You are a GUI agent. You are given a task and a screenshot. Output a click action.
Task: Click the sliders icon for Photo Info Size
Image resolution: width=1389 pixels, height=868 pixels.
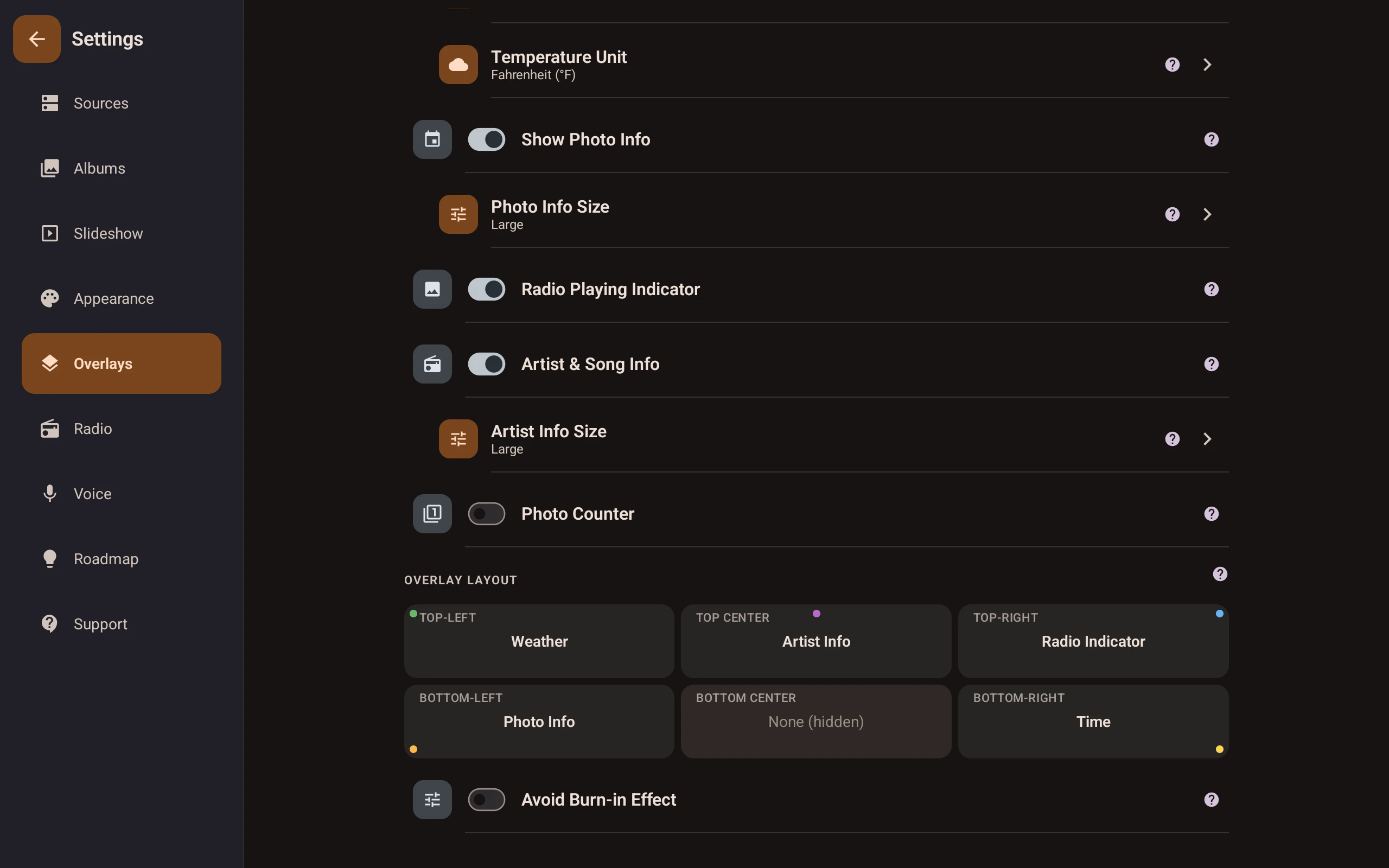pos(458,214)
